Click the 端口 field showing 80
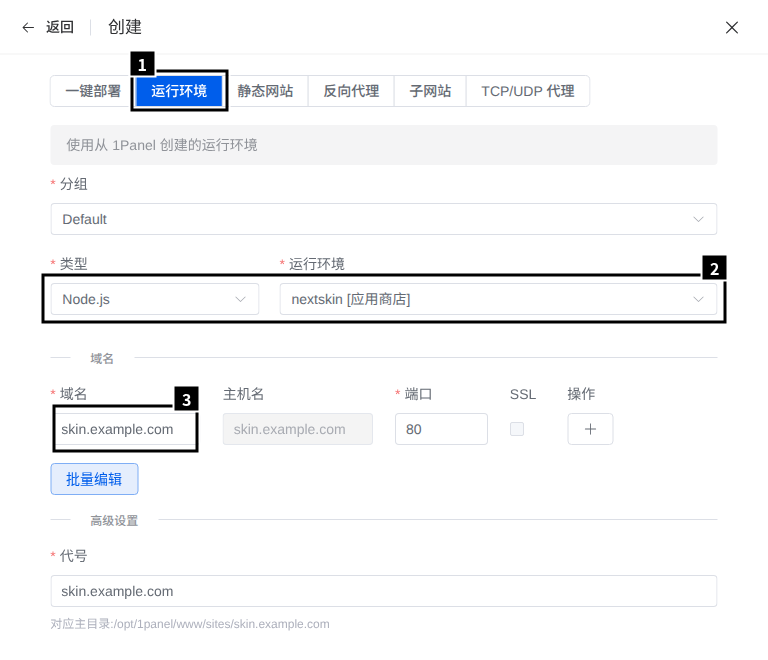 tap(441, 429)
